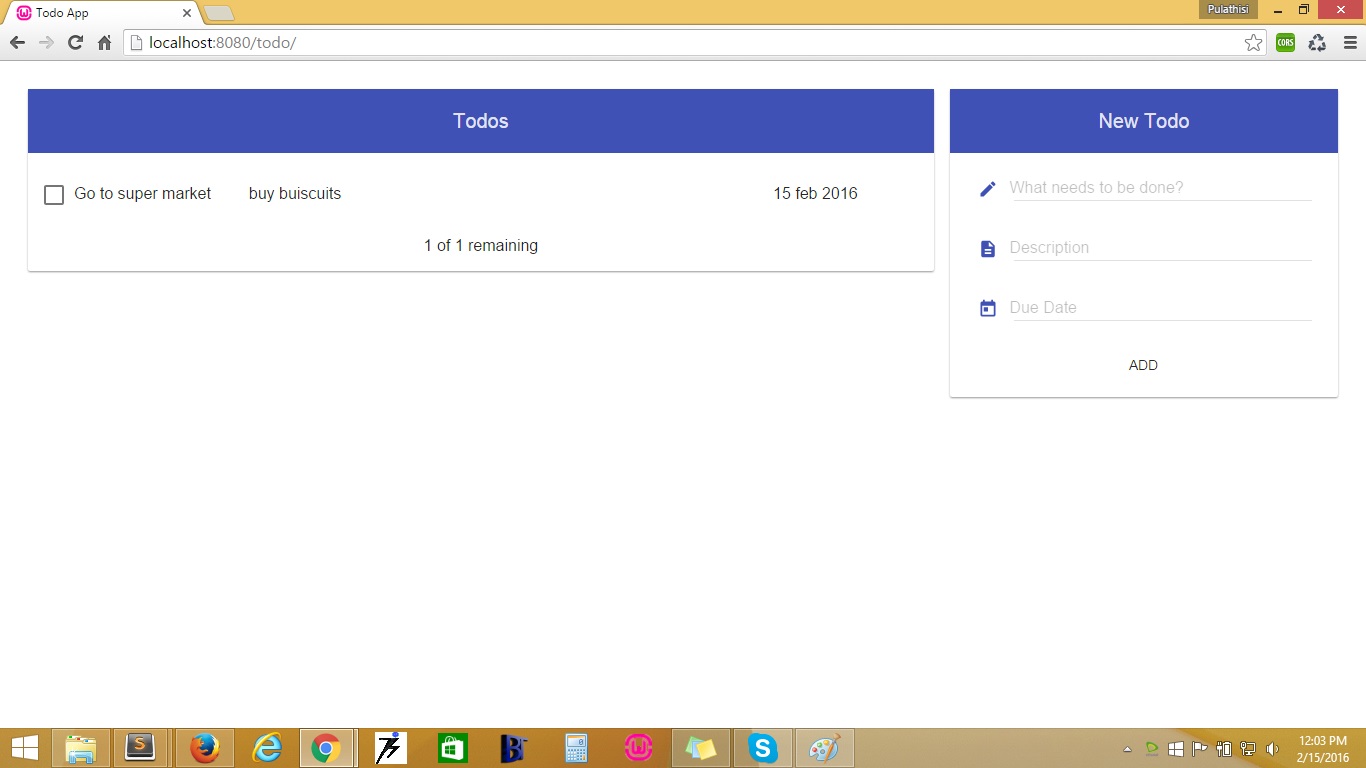Open the running-figure app in the taskbar
Screen dimensions: 1366x768
click(x=390, y=748)
